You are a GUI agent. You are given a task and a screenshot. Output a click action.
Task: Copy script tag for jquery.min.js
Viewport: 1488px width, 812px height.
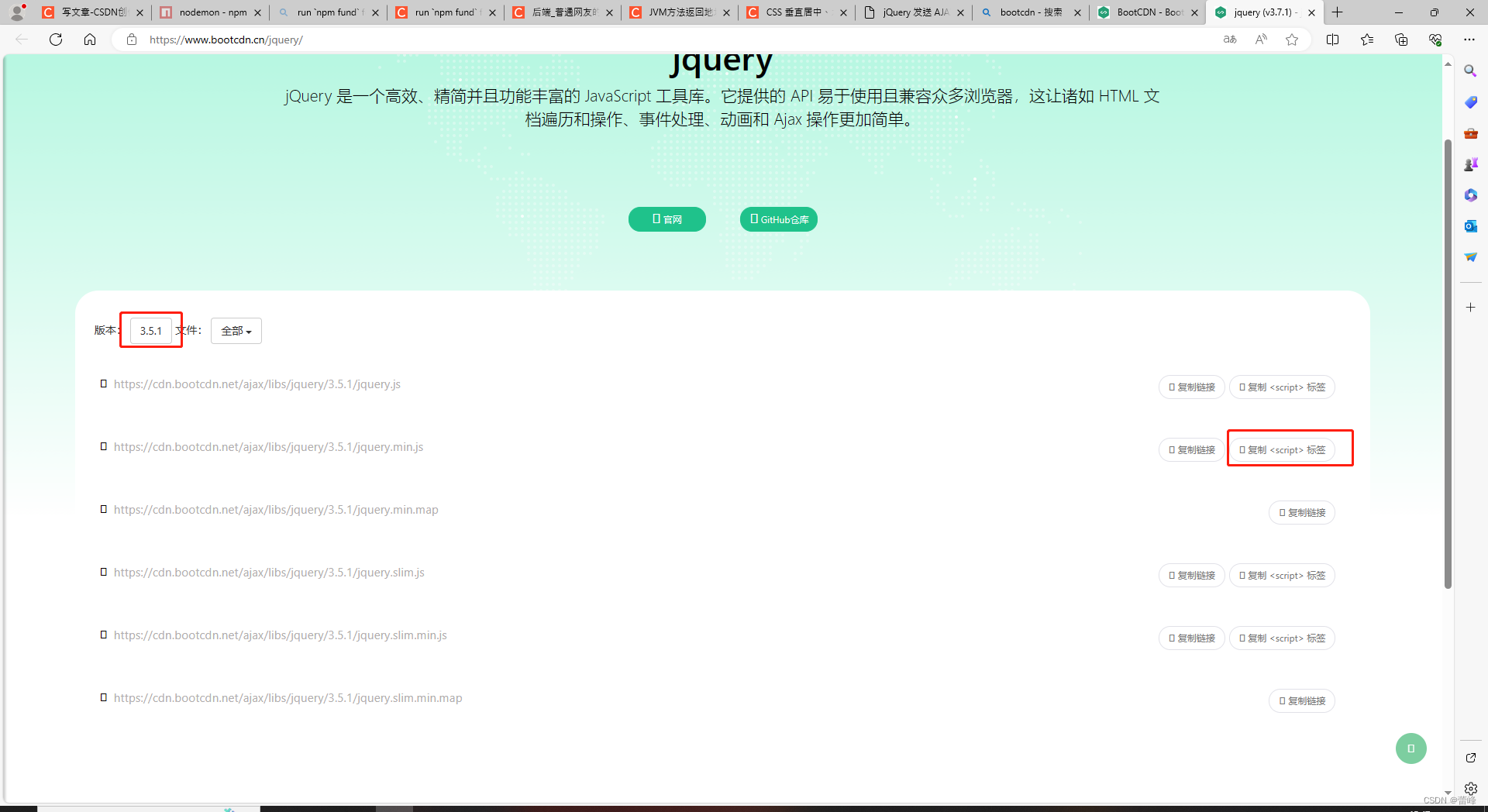[1282, 450]
